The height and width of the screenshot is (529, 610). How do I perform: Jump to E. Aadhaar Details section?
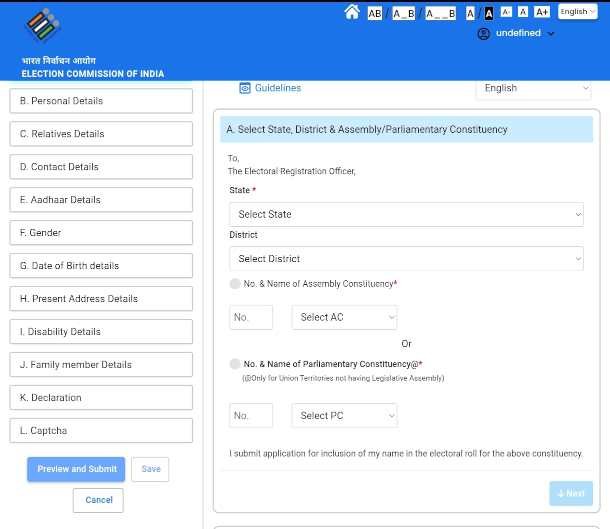point(100,200)
